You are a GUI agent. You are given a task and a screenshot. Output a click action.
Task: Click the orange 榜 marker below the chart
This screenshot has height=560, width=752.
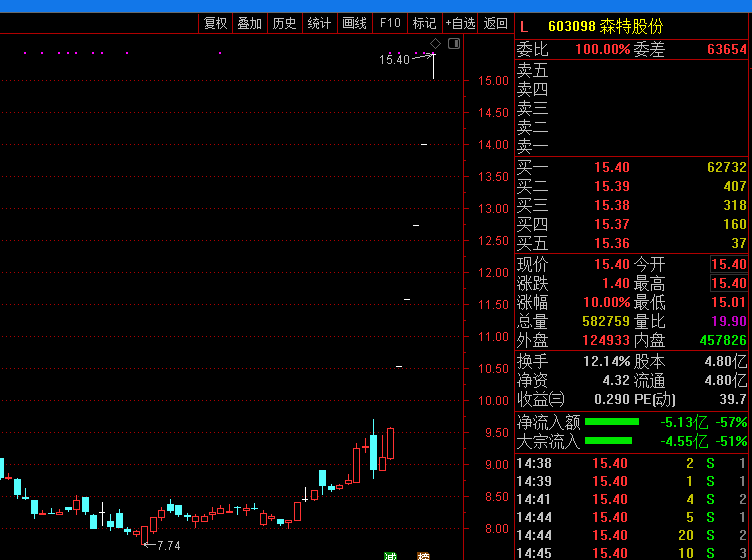pyautogui.click(x=423, y=556)
